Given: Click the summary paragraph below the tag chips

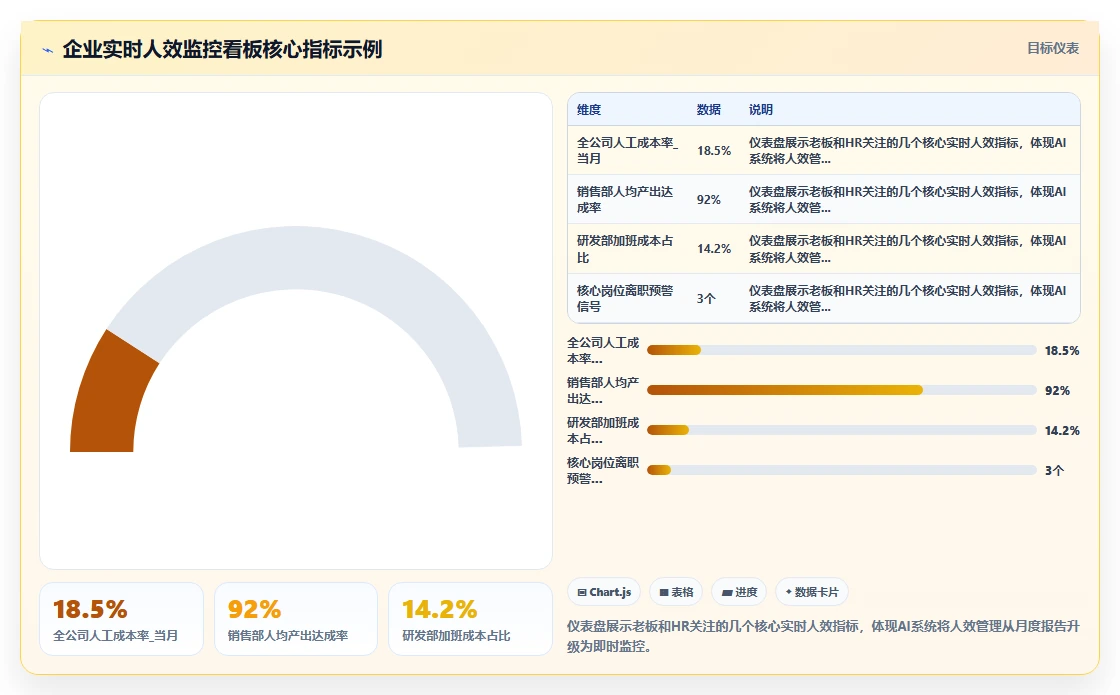Looking at the screenshot, I should click(x=823, y=636).
